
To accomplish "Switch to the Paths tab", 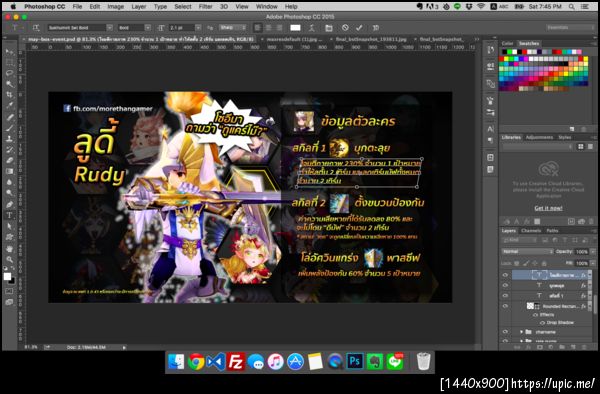I will point(552,231).
